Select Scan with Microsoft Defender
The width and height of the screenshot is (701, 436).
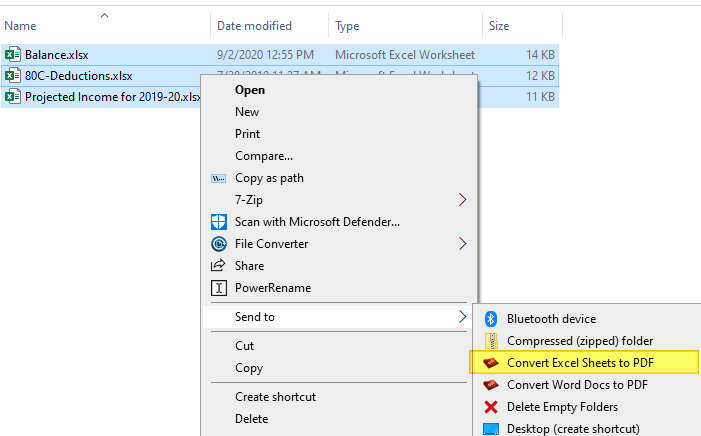pyautogui.click(x=317, y=222)
